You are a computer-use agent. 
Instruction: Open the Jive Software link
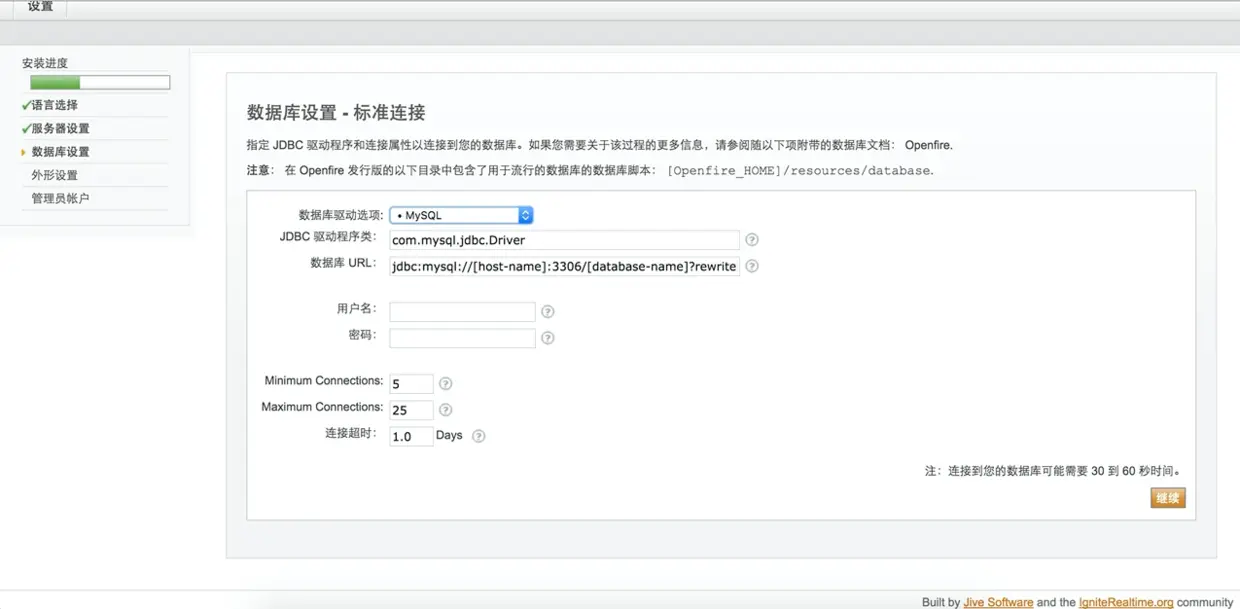[997, 602]
